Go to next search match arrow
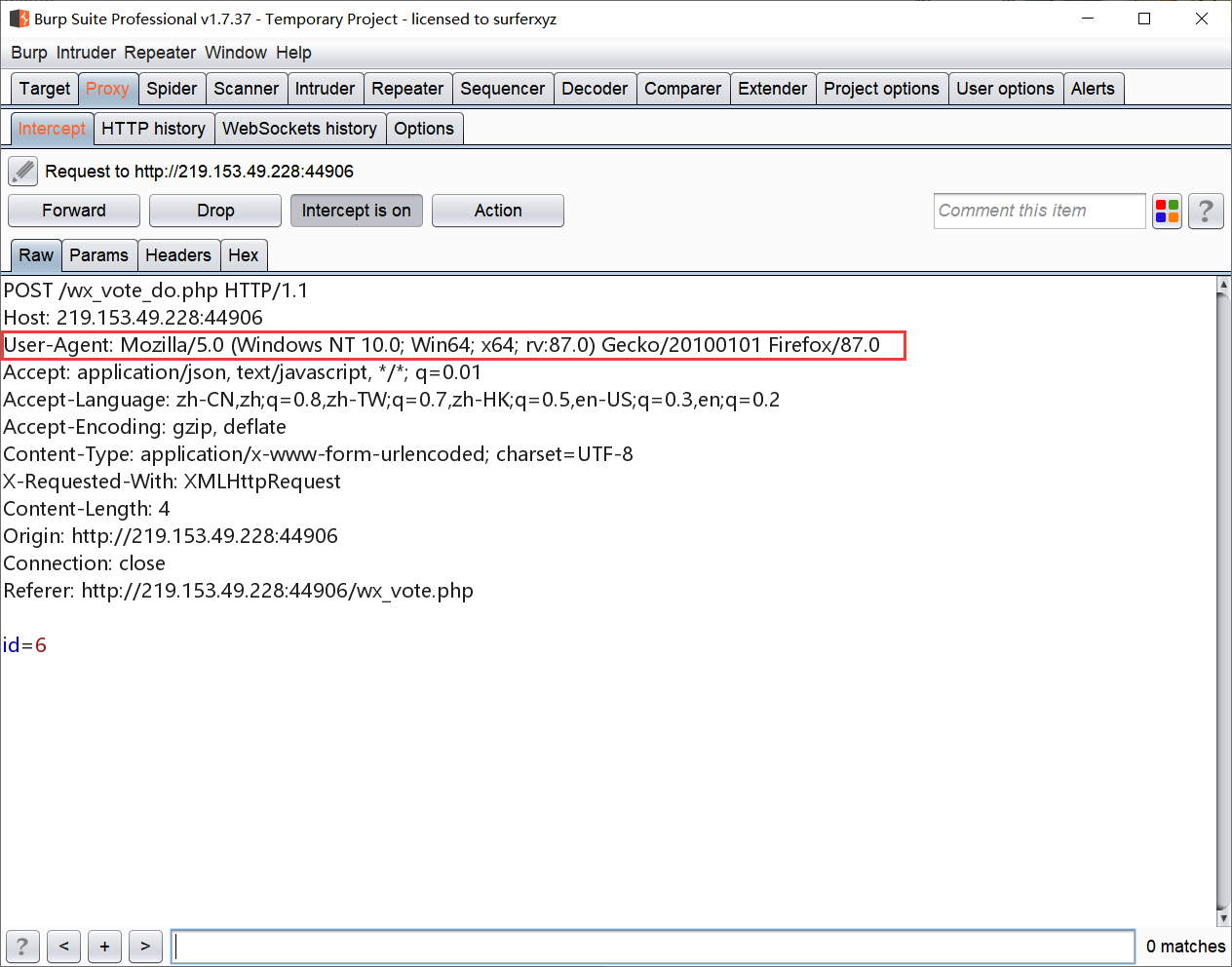 point(145,947)
